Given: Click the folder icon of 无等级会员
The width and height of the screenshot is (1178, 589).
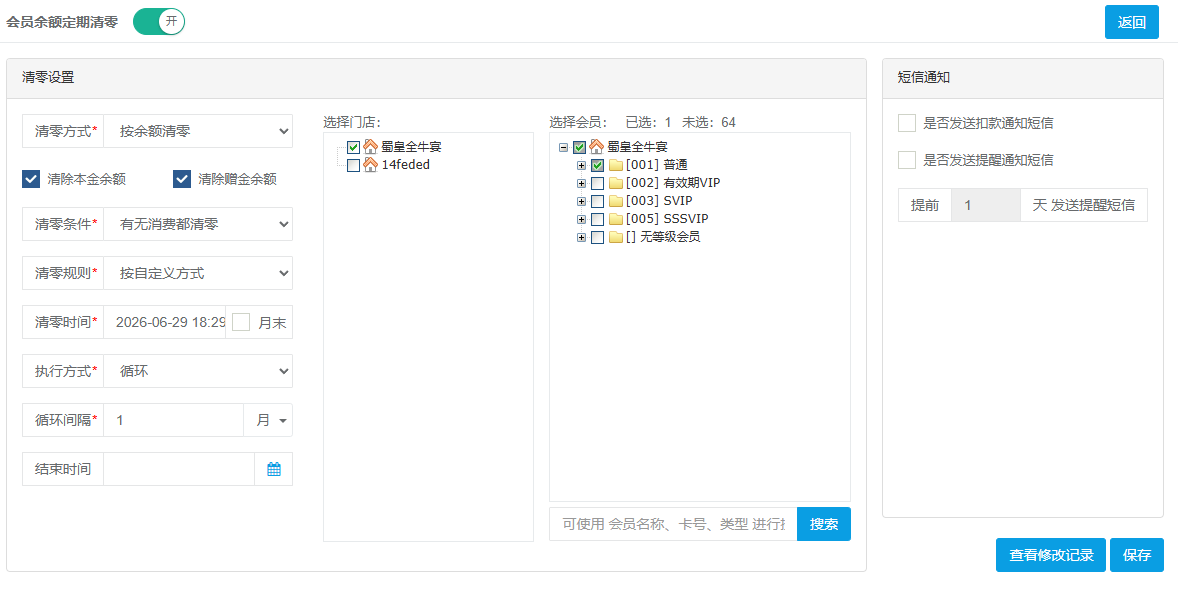Looking at the screenshot, I should (x=615, y=237).
